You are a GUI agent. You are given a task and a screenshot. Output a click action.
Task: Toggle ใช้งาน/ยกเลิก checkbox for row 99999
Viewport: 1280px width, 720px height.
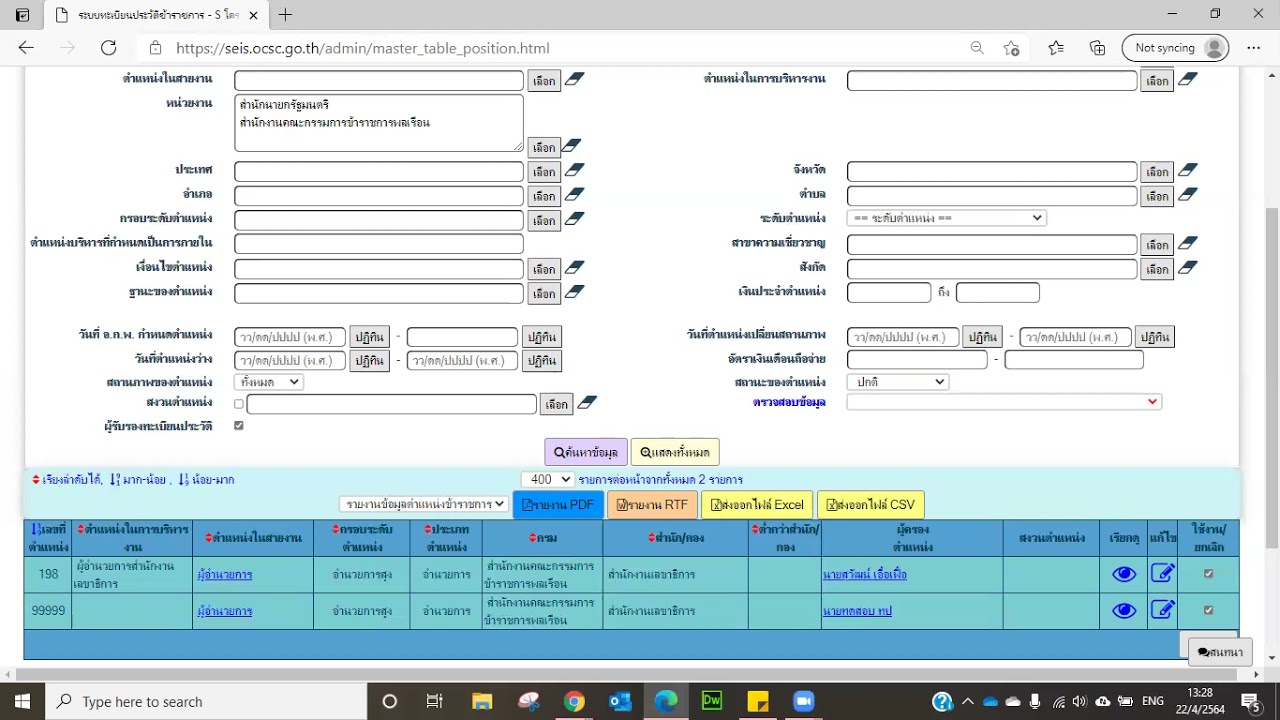[1208, 610]
